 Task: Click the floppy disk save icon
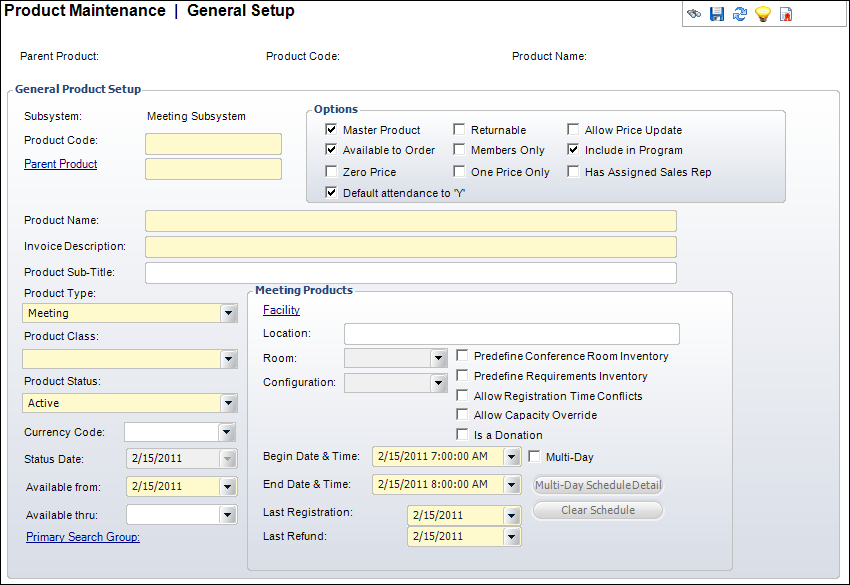[717, 14]
